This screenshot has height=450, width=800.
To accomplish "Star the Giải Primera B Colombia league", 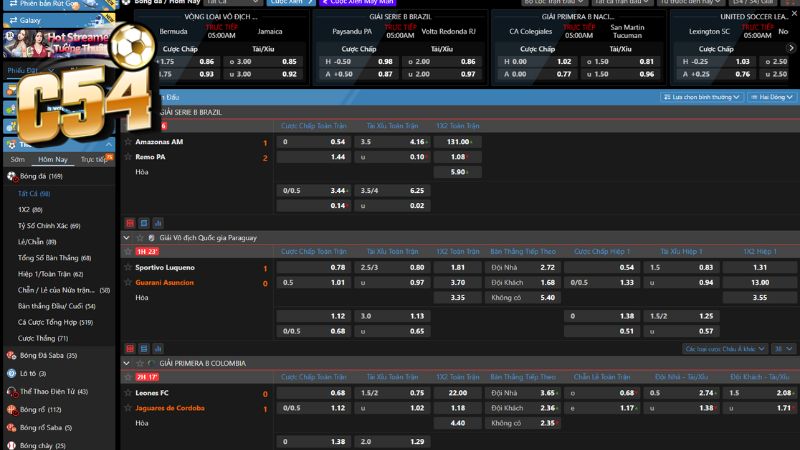I will [138, 363].
